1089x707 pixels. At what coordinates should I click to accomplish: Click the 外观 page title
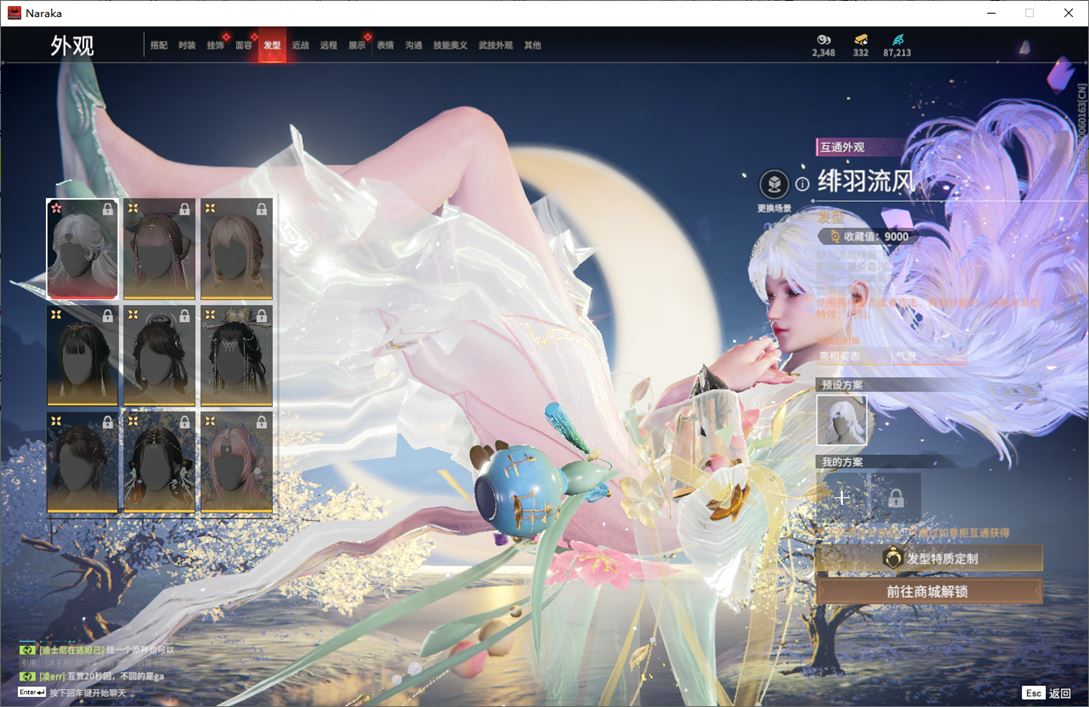click(72, 46)
